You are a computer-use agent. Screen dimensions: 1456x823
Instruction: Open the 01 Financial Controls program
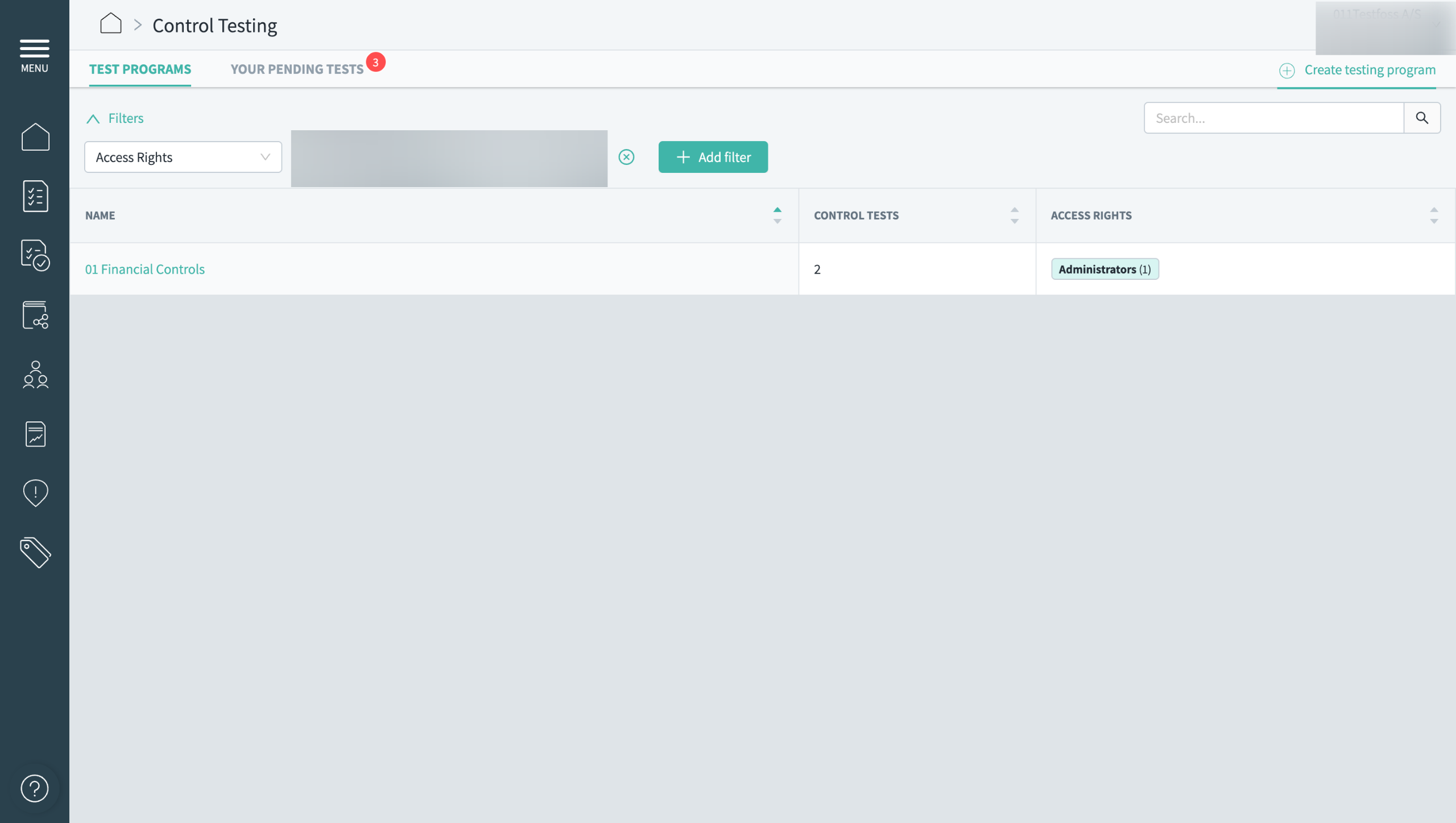click(x=144, y=269)
